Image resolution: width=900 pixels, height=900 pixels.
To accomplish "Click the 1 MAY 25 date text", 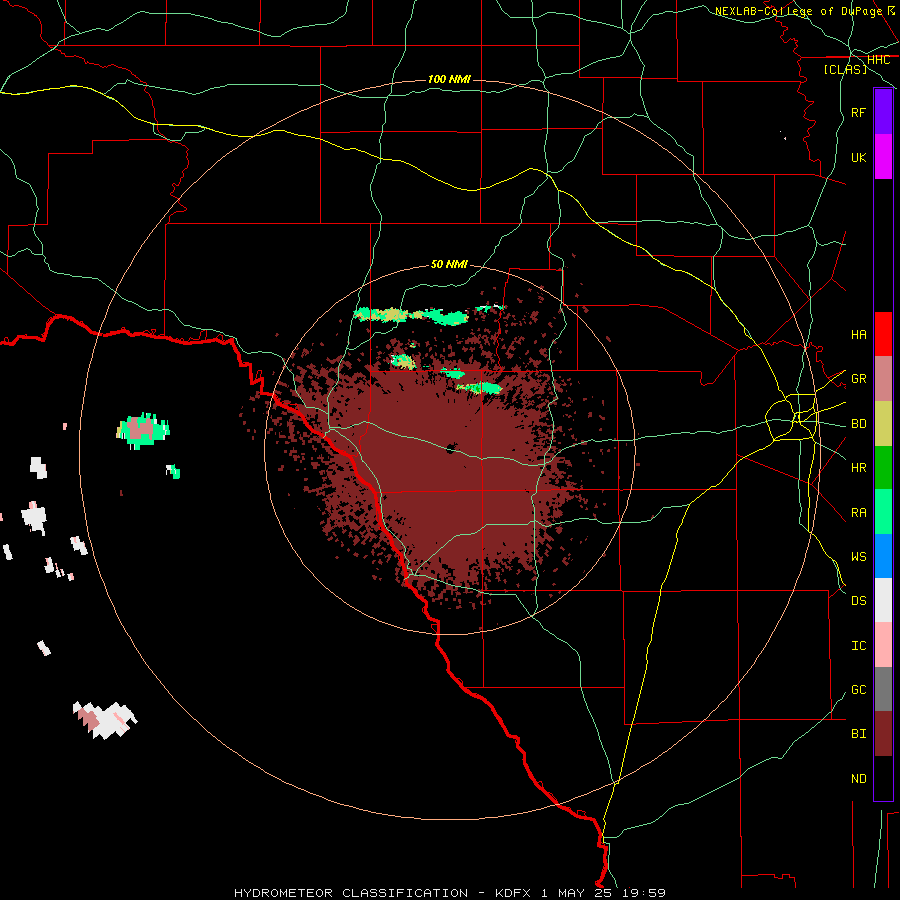I will pos(578,893).
